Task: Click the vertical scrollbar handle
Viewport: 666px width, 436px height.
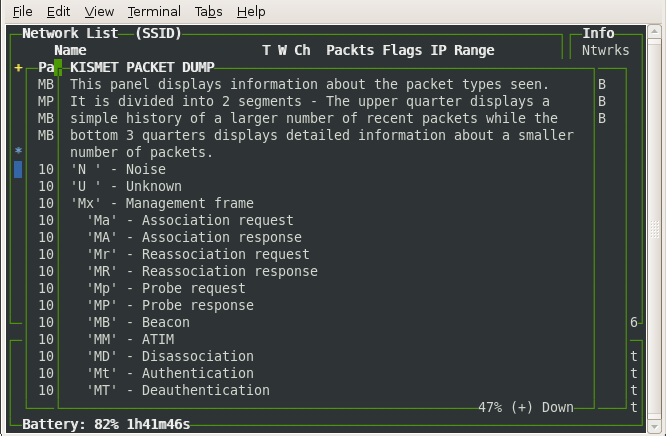Action: click(655, 229)
